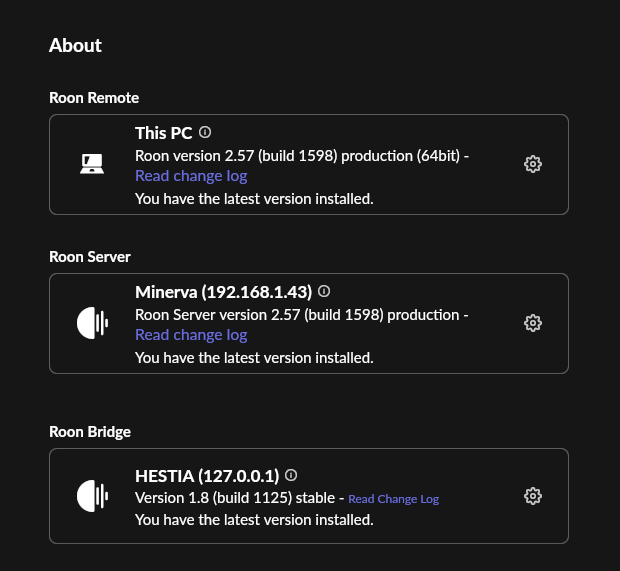This screenshot has height=571, width=620.
Task: Open Read change log for Roon Server
Action: coord(191,335)
